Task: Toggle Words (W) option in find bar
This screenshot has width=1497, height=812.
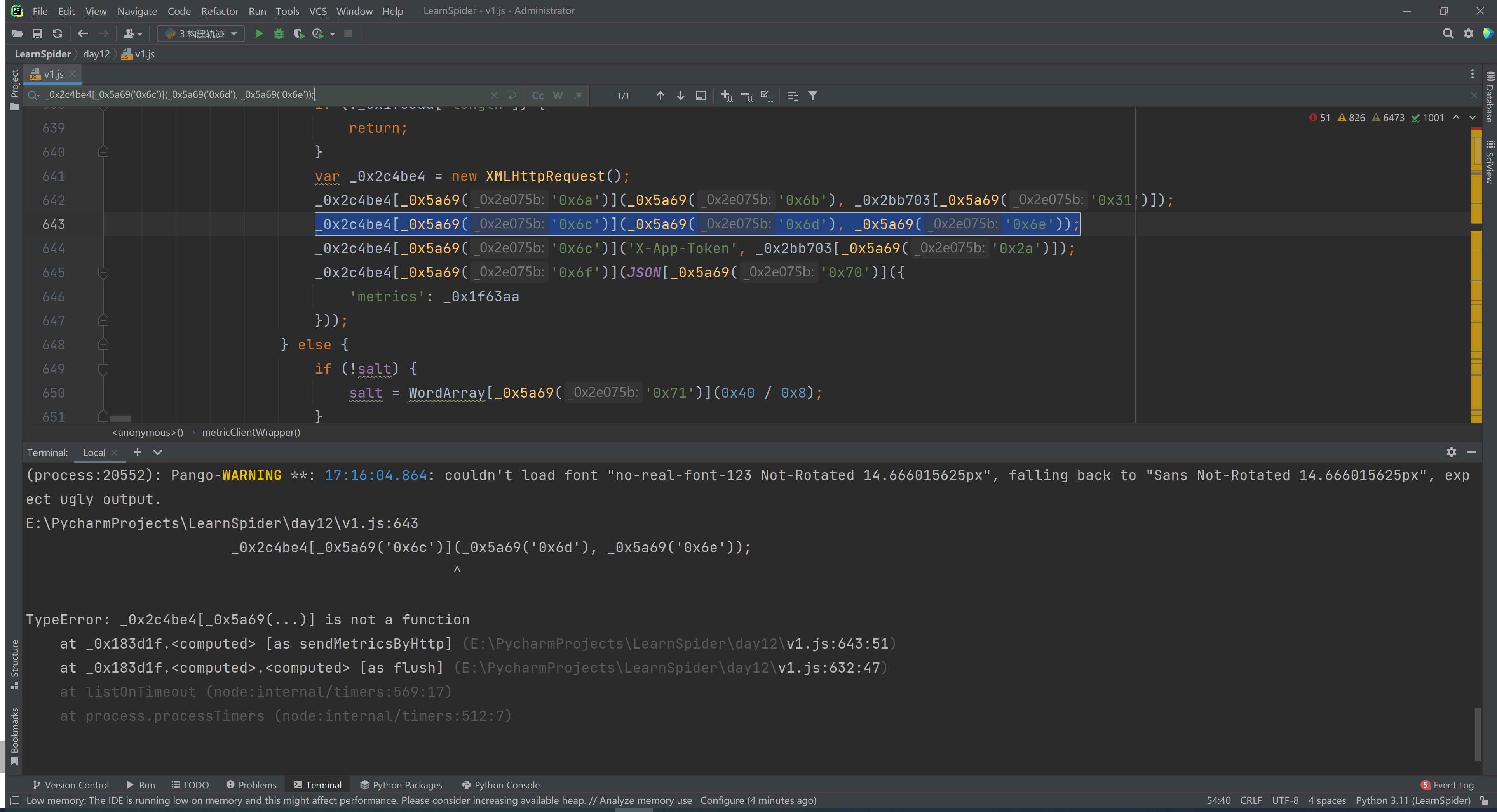Action: pos(558,95)
